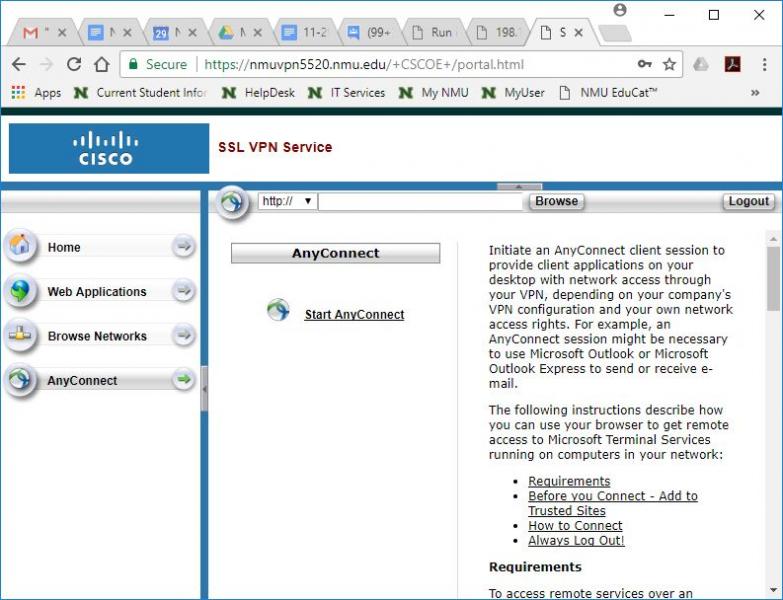Open the Apps bookmarks shortcut
This screenshot has width=783, height=600.
[x=36, y=93]
